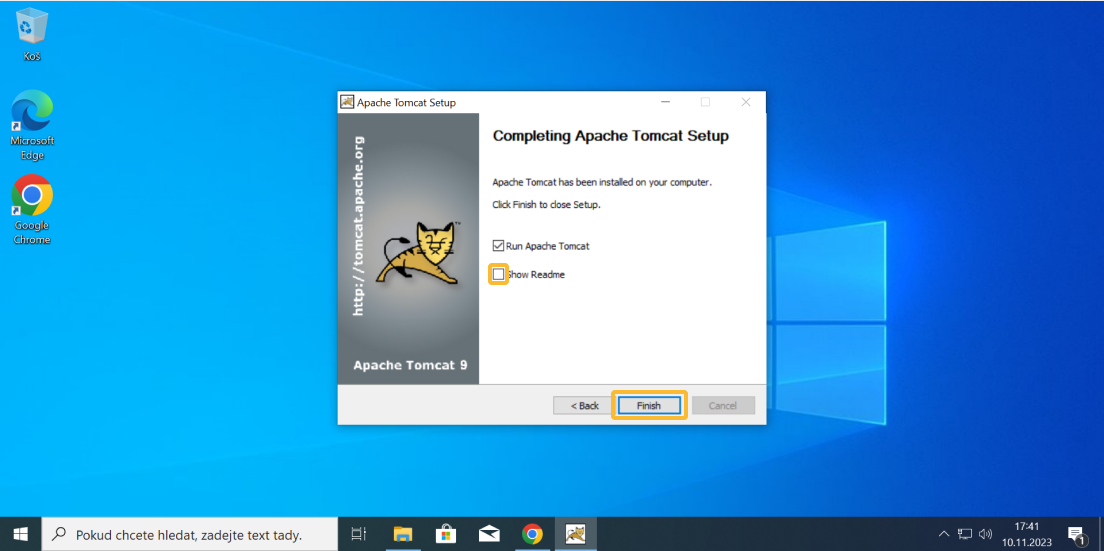Image resolution: width=1104 pixels, height=551 pixels.
Task: Expand the hidden system tray icons chevron
Action: pyautogui.click(x=944, y=534)
